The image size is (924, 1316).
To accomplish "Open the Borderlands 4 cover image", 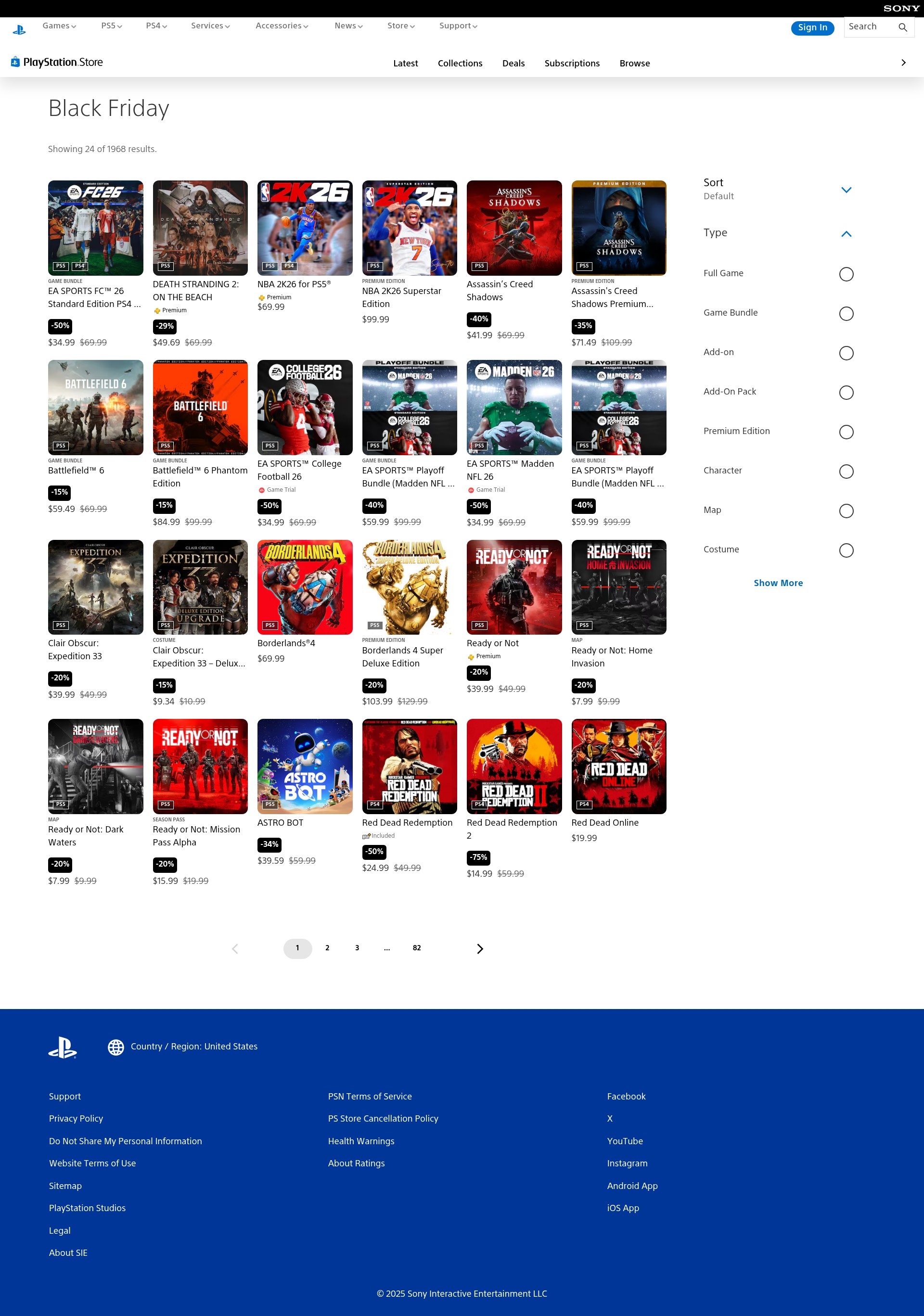I will coord(305,587).
